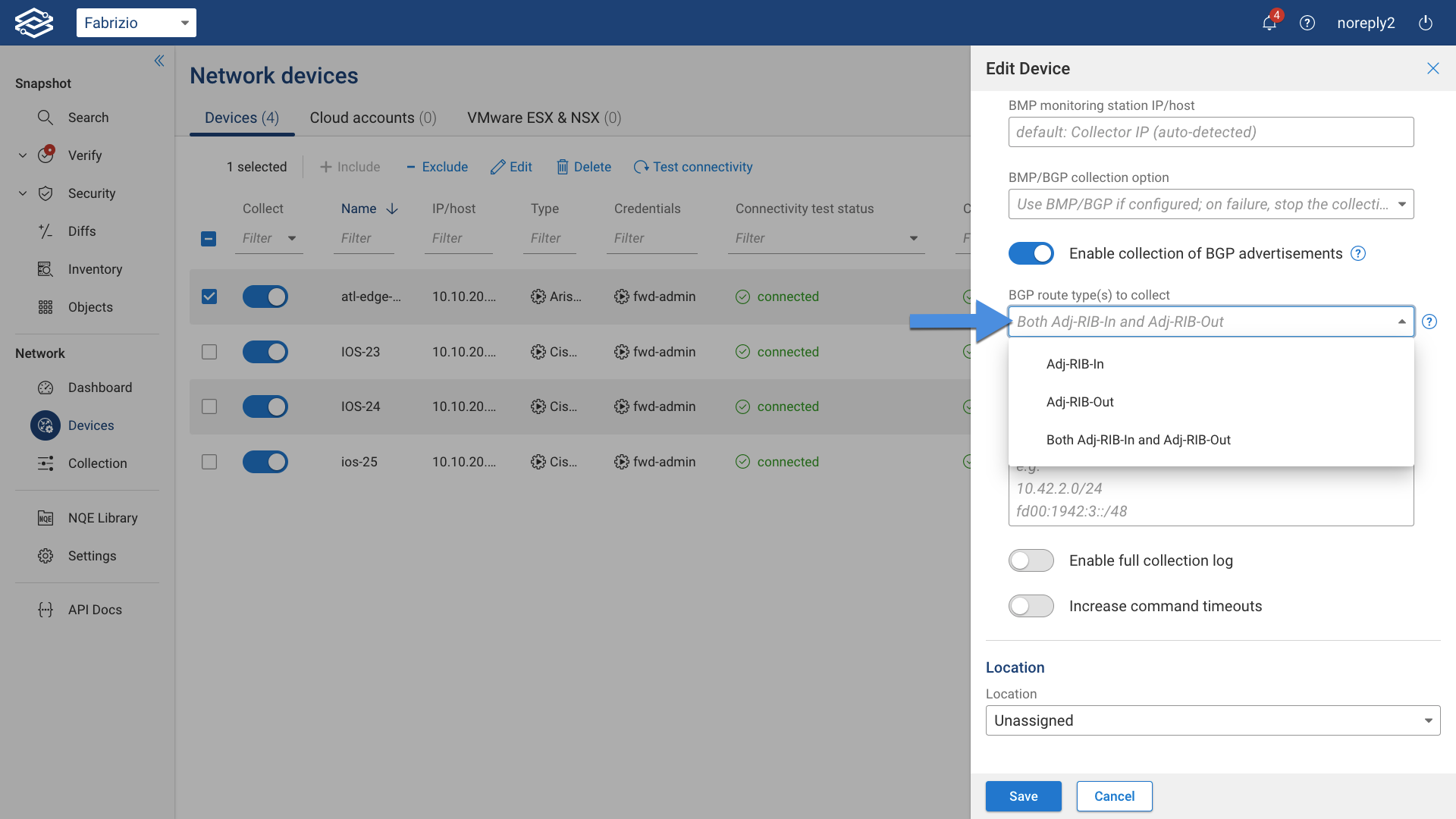1456x819 pixels.
Task: Click help icon beside BGP route types
Action: (1429, 322)
